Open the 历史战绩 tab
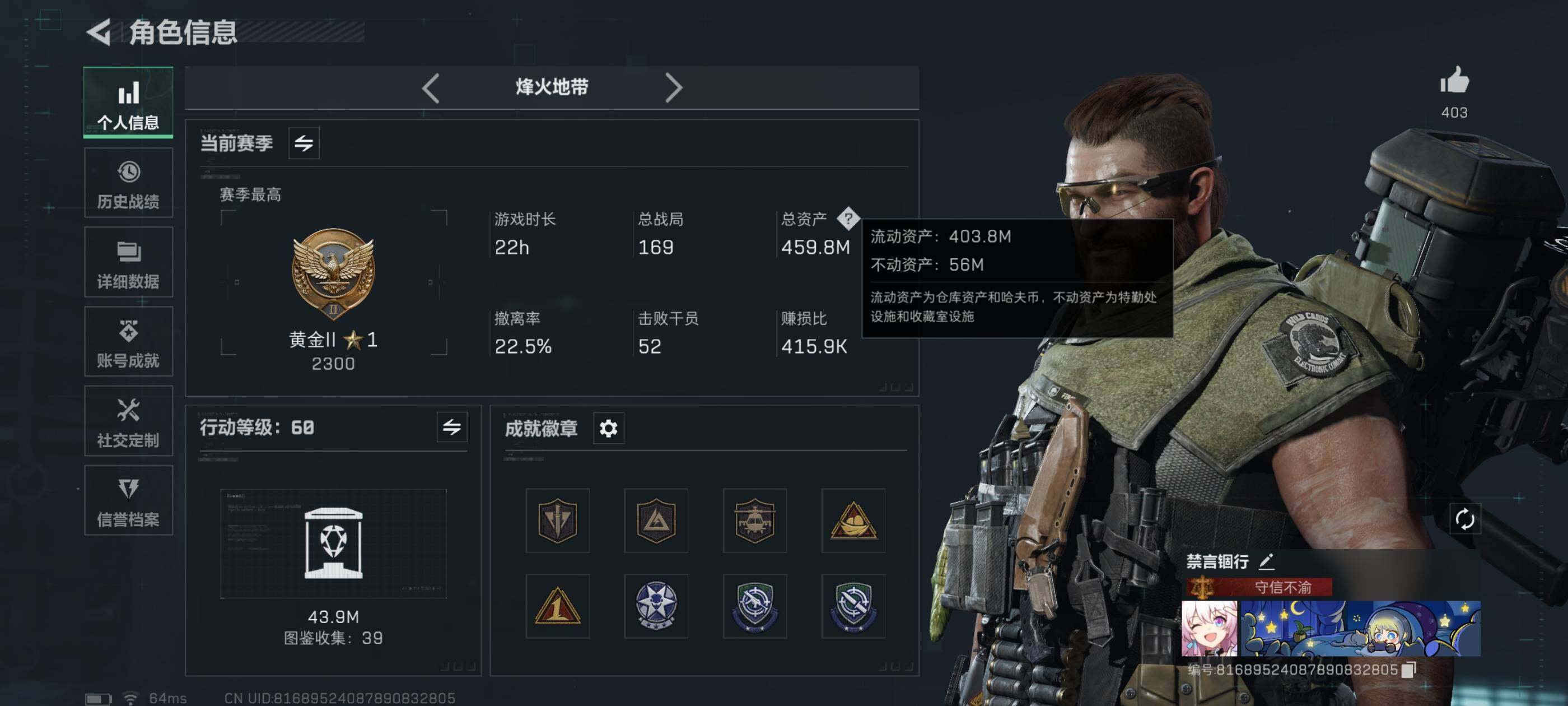The height and width of the screenshot is (706, 1568). (128, 183)
